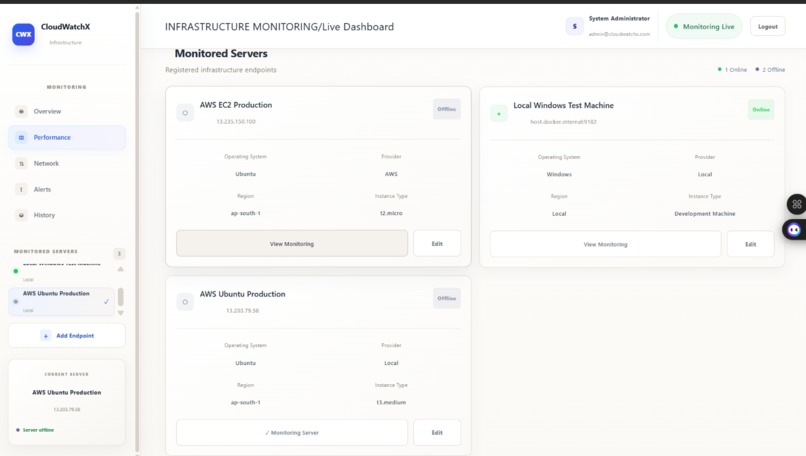Click the '1 Online' counter
806x456 pixels.
732,69
